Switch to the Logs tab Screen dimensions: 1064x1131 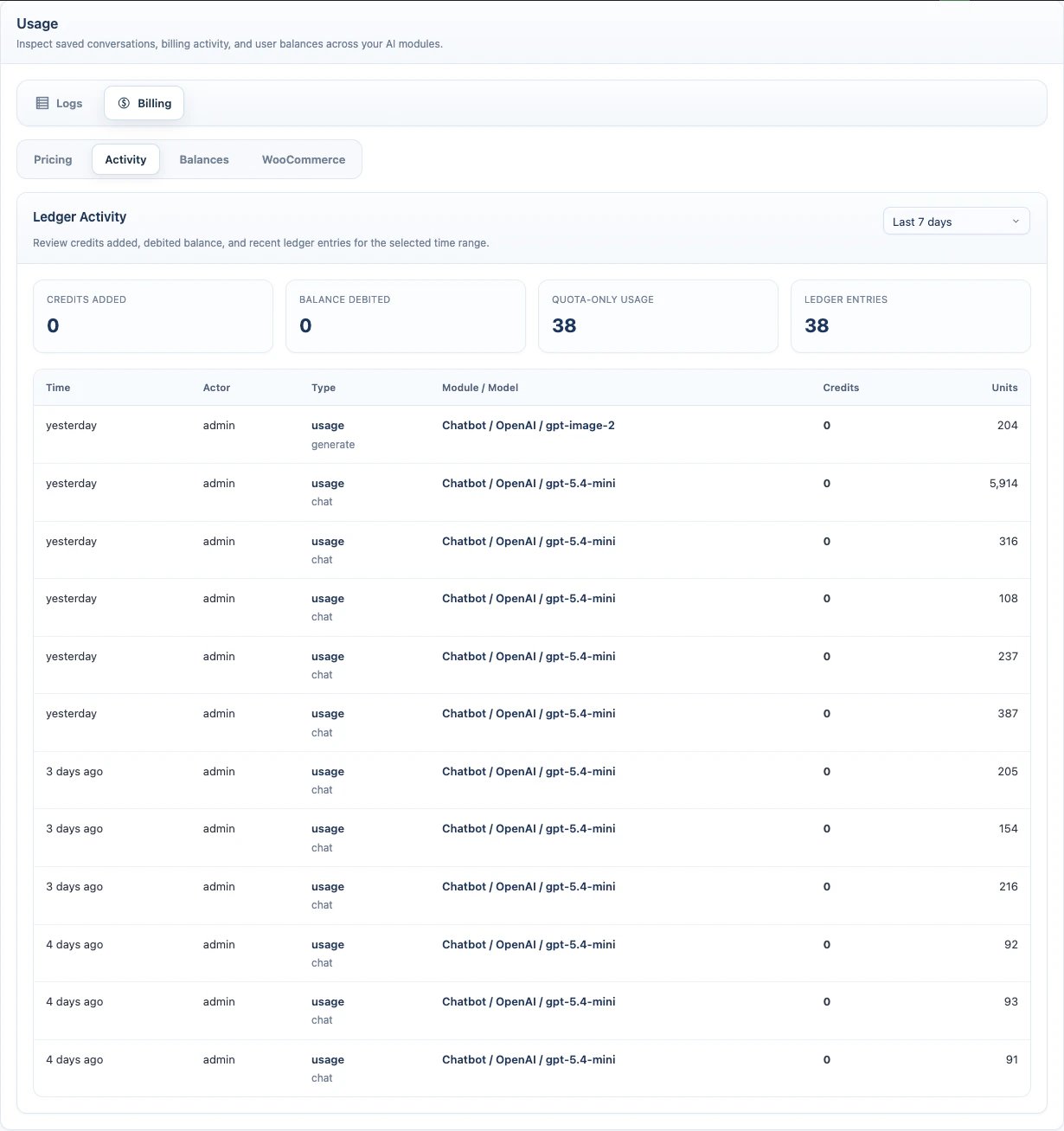pyautogui.click(x=59, y=103)
